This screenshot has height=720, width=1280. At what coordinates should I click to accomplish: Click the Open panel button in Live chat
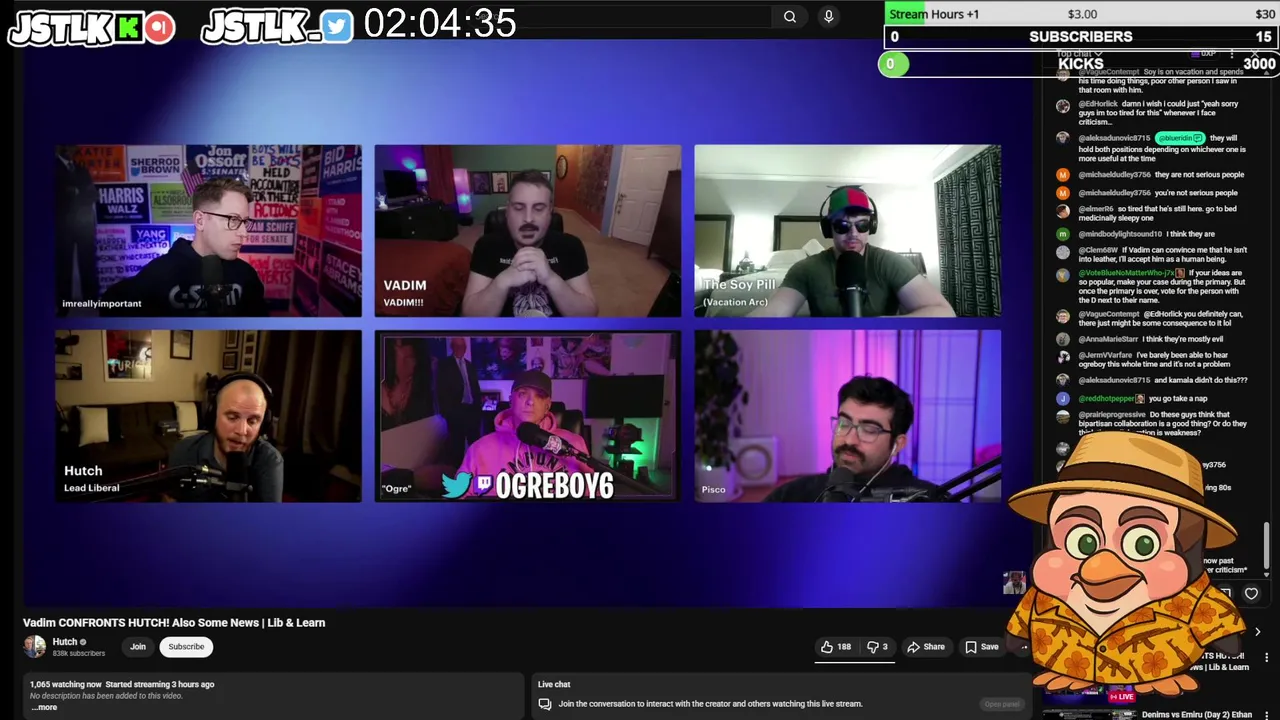pos(1001,704)
